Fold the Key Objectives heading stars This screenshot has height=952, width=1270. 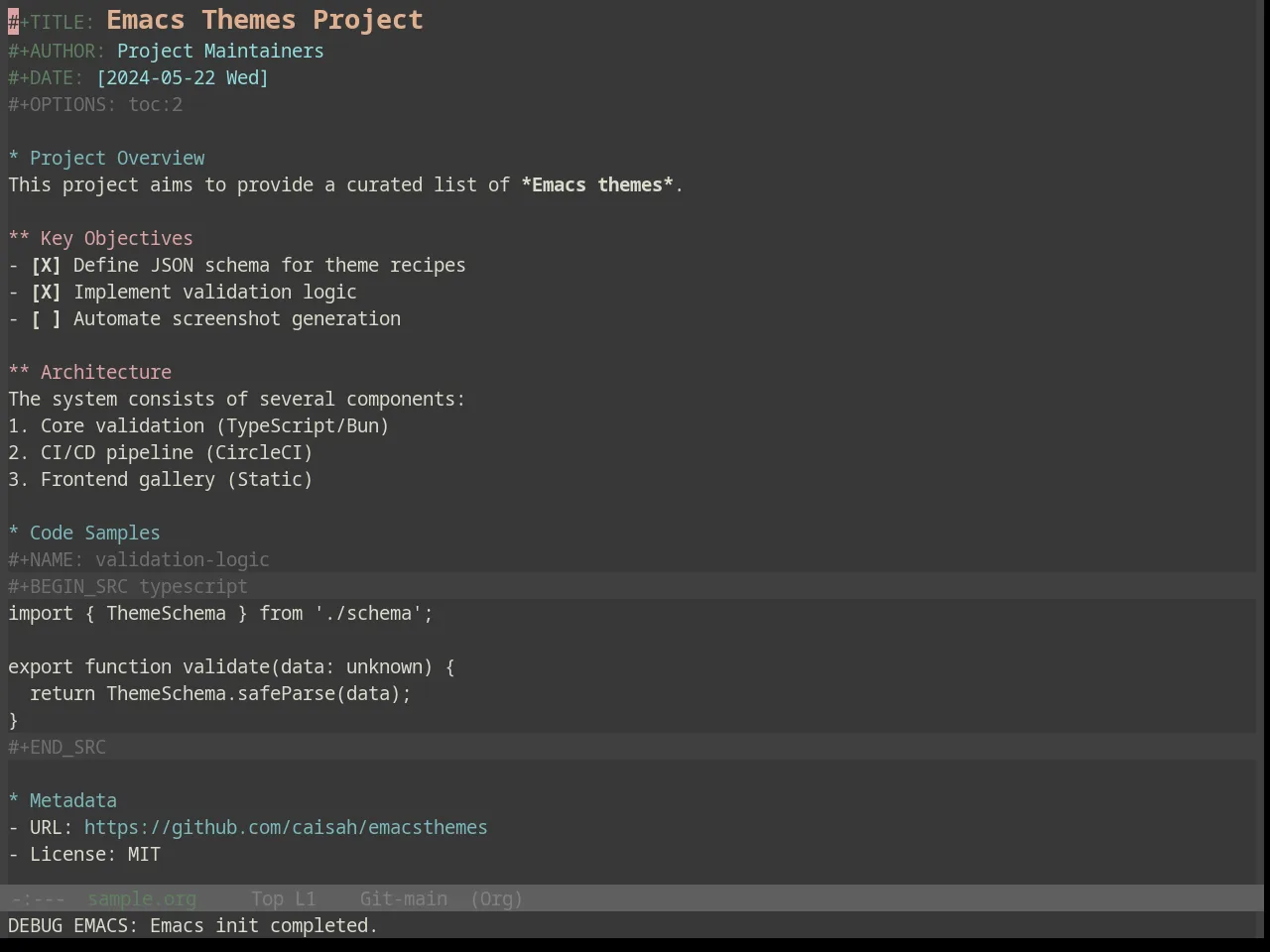tap(19, 239)
